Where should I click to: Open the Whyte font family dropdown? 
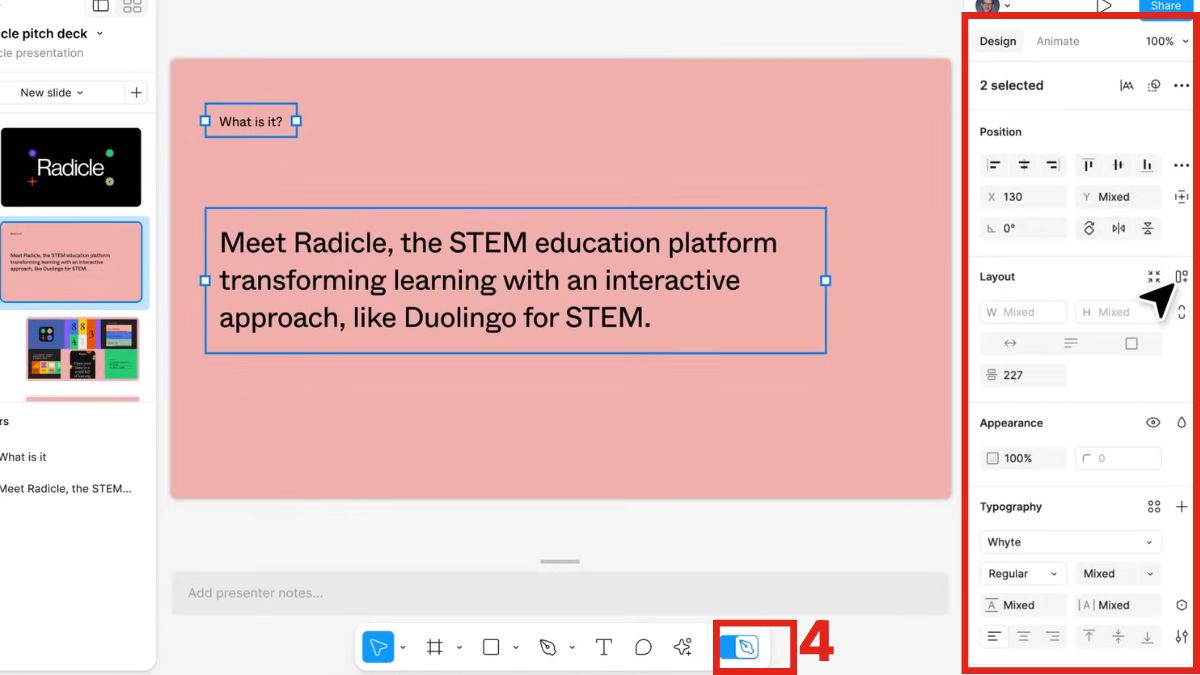[1071, 542]
